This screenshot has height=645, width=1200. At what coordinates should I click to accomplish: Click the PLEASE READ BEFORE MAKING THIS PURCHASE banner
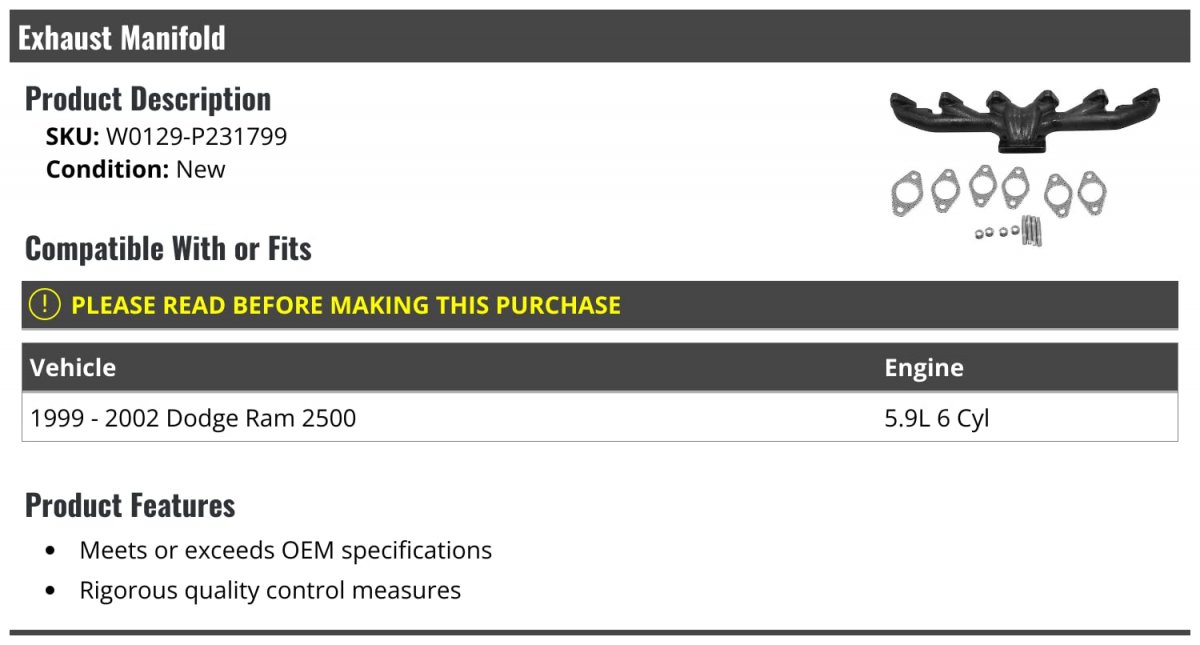(600, 305)
